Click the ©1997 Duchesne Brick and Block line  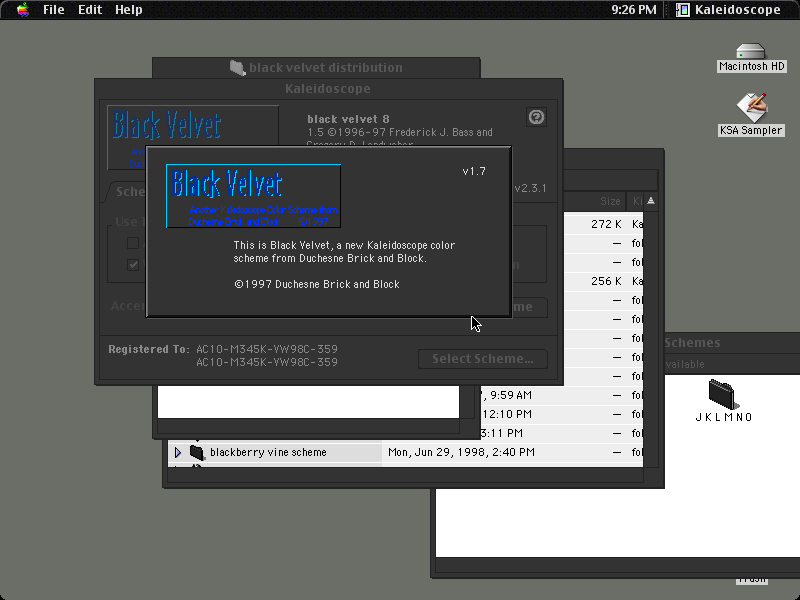tap(317, 284)
